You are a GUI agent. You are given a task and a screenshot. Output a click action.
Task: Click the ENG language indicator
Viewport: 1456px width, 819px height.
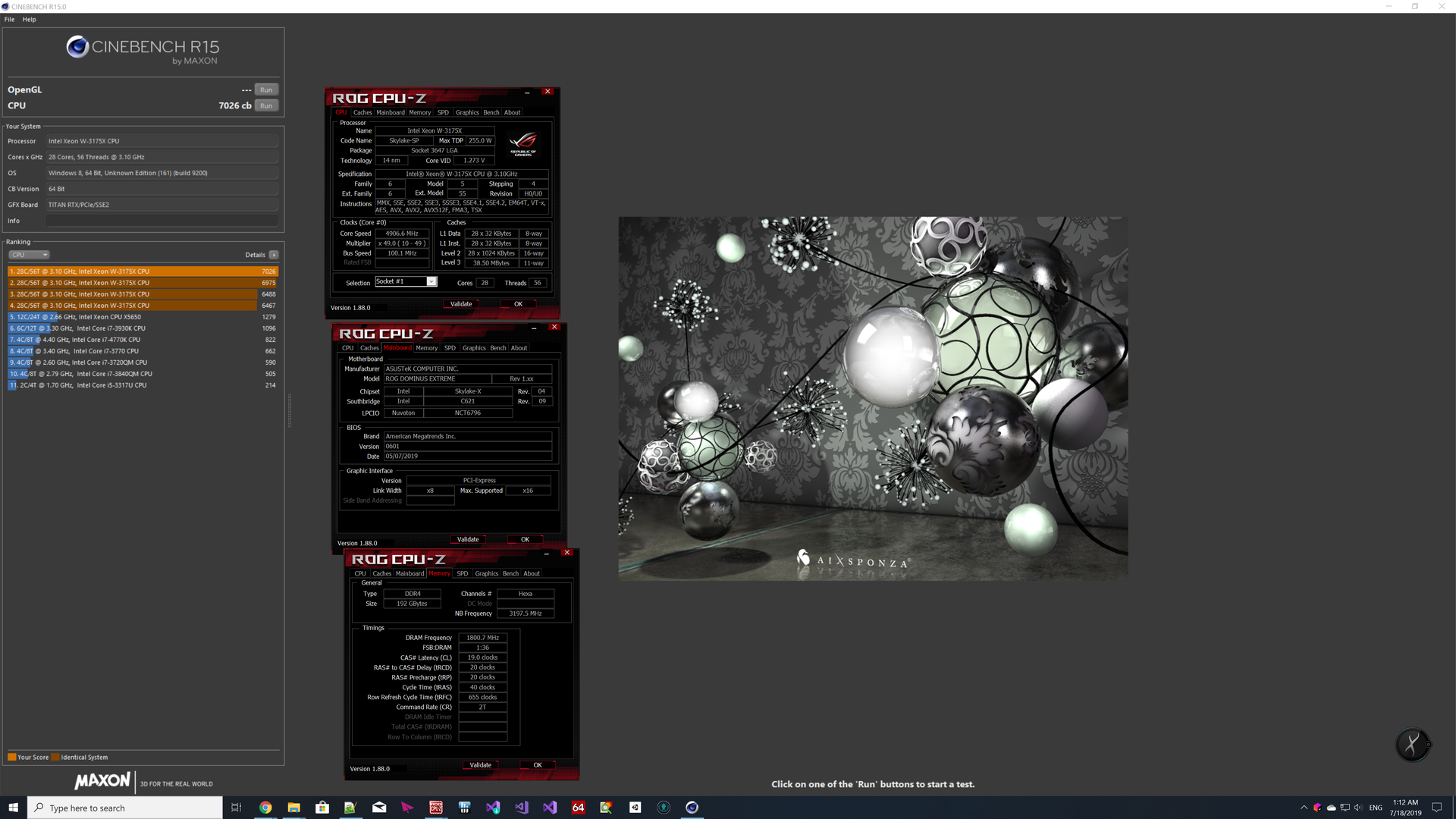(x=1376, y=808)
